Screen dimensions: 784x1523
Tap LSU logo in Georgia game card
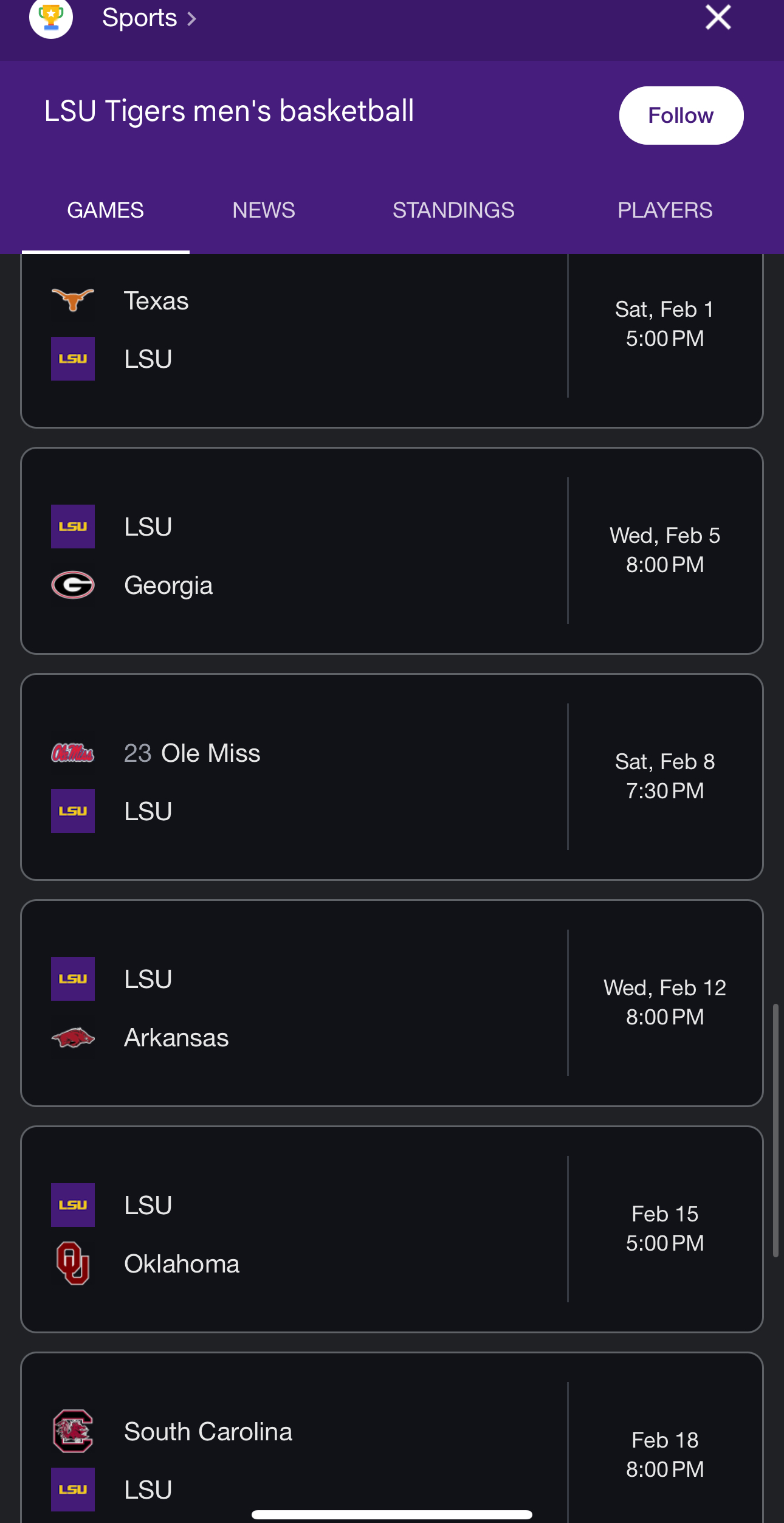[73, 527]
